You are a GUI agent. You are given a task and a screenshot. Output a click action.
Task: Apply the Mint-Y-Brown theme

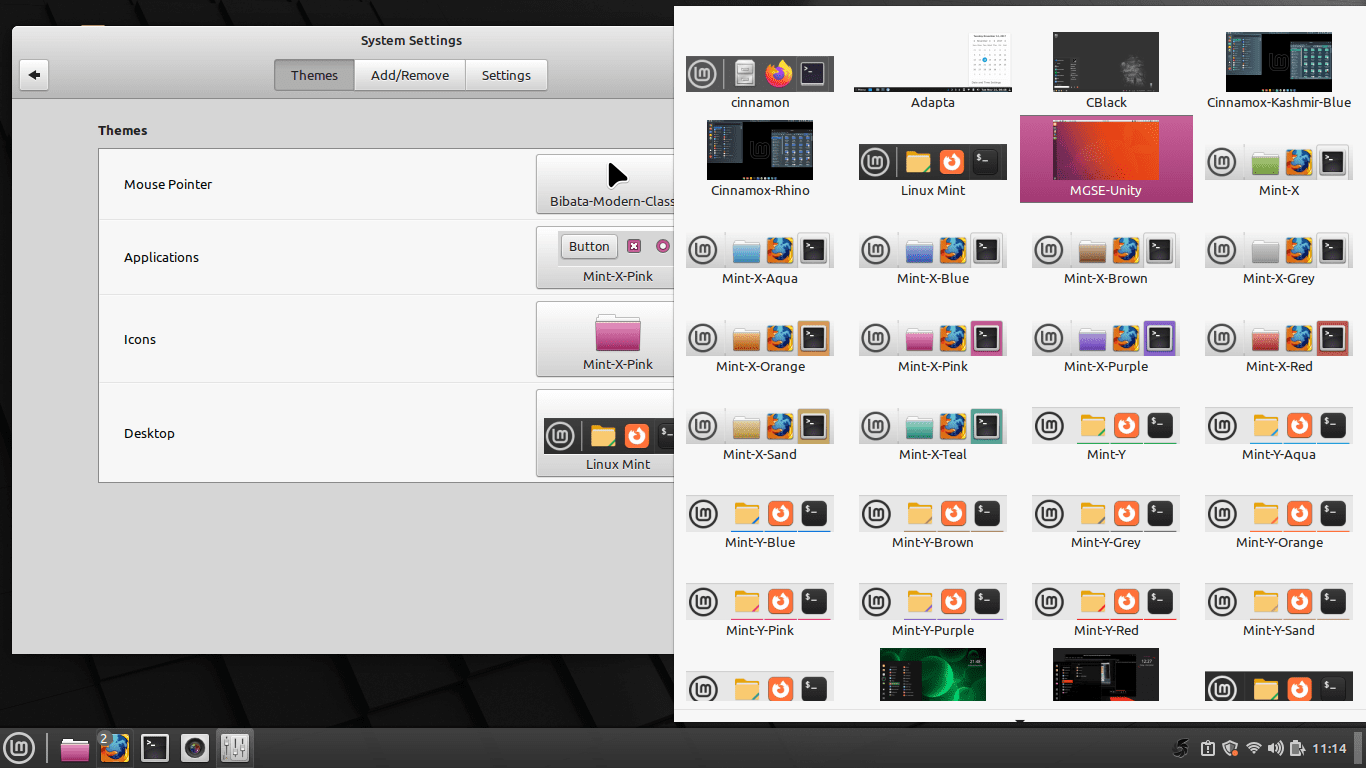point(933,522)
